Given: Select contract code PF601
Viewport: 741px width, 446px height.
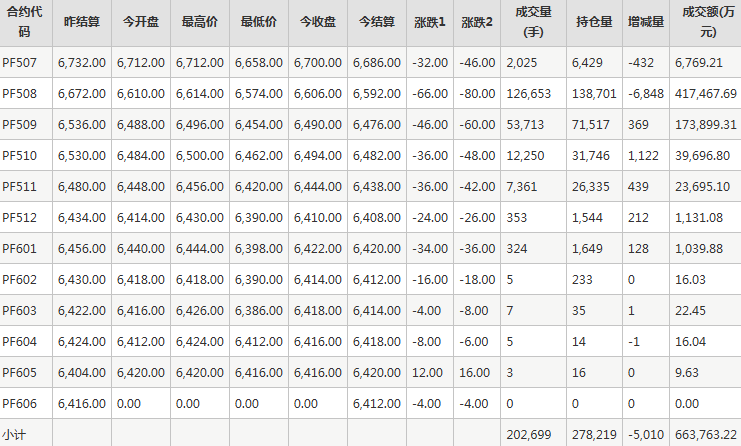Looking at the screenshot, I should click(19, 249).
